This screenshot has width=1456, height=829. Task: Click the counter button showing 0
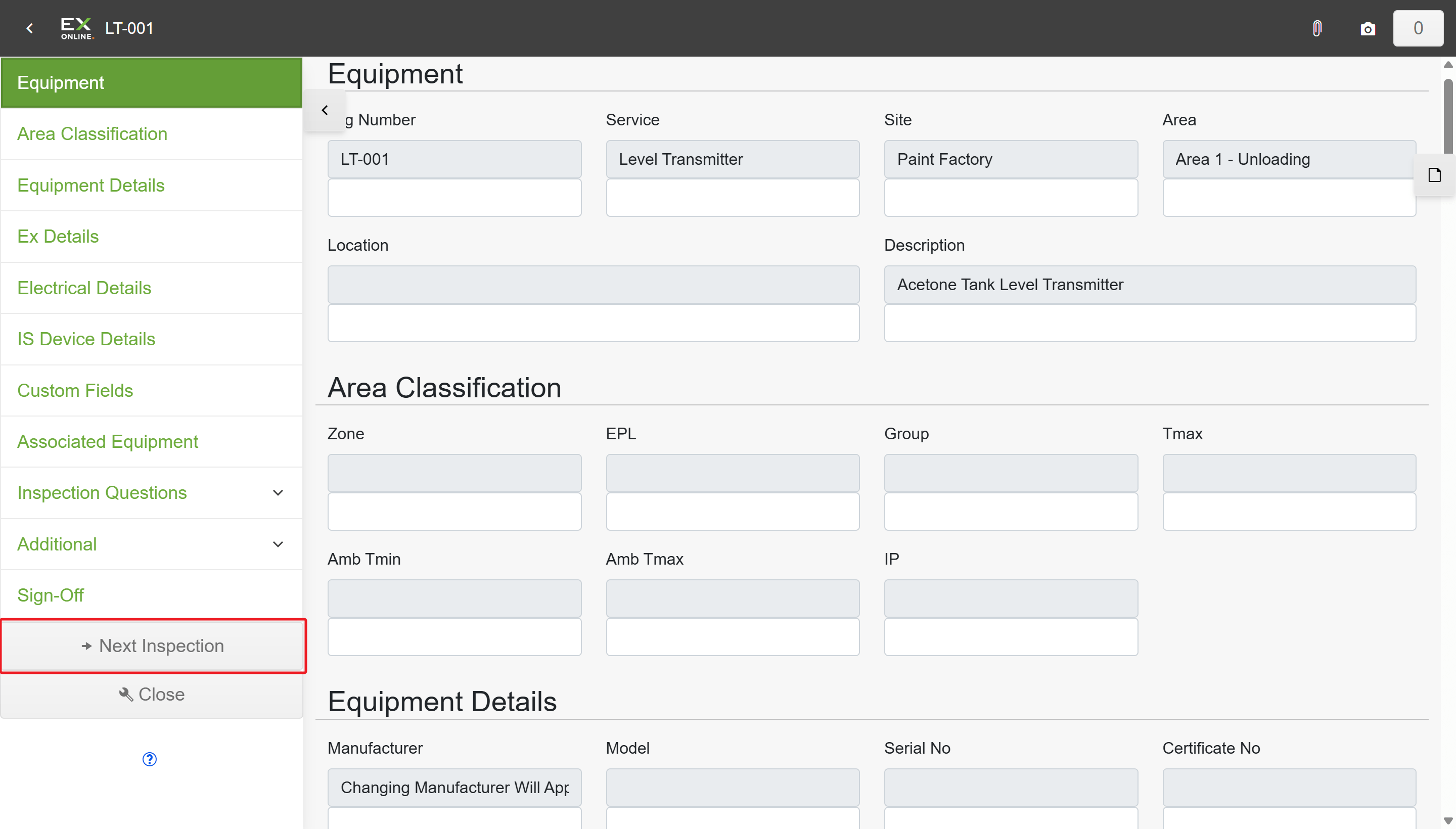point(1418,28)
